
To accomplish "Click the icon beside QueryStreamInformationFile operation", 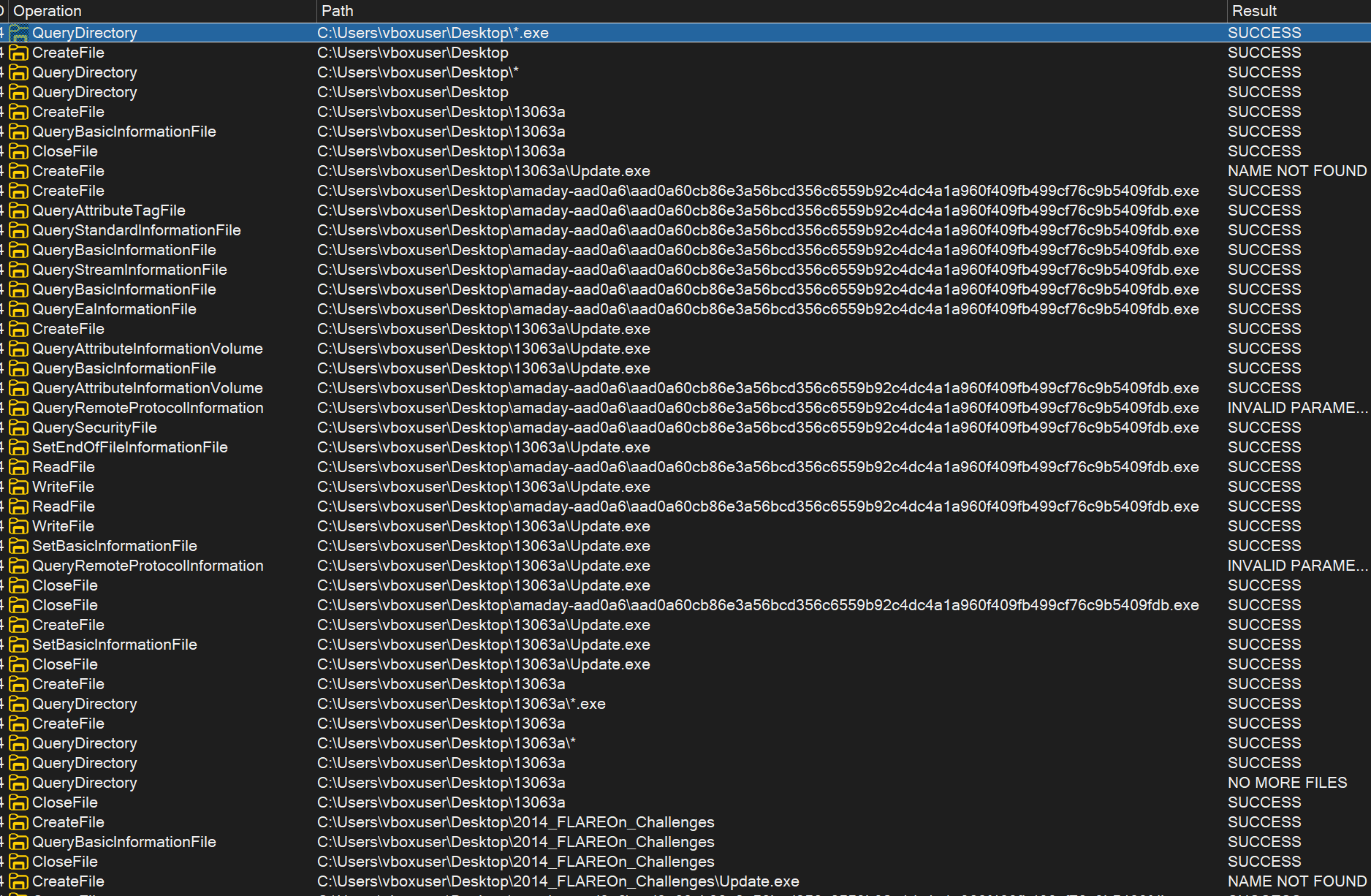I will point(19,270).
